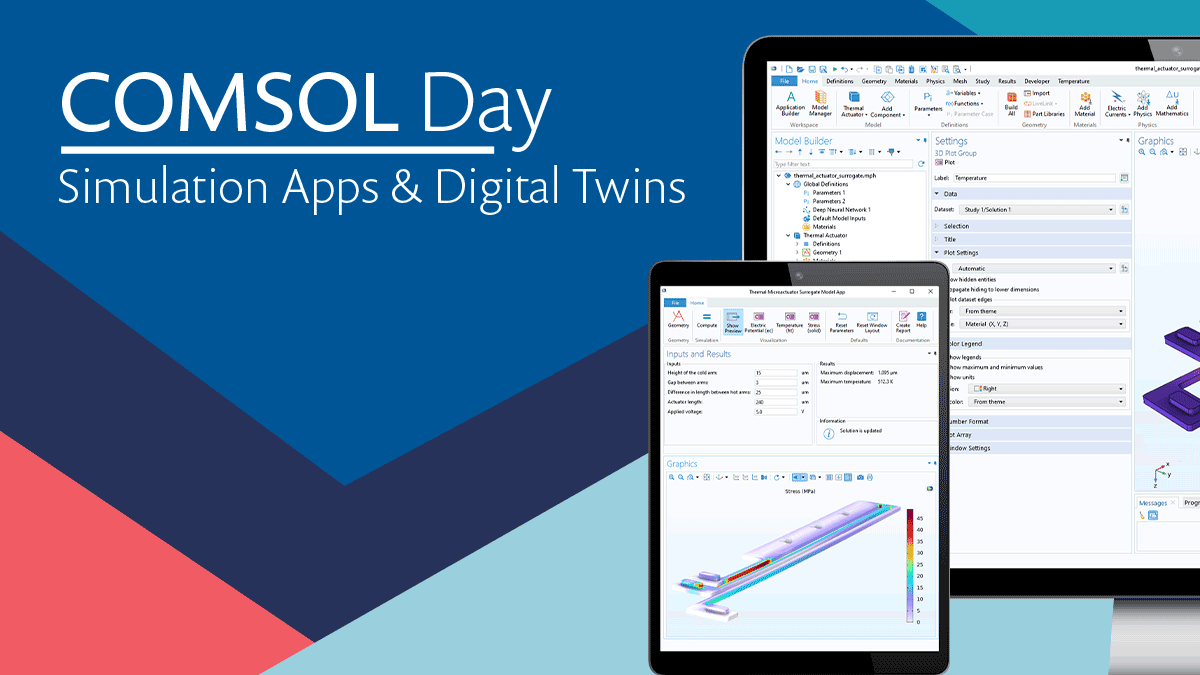Click the Type filter text box

(843, 164)
